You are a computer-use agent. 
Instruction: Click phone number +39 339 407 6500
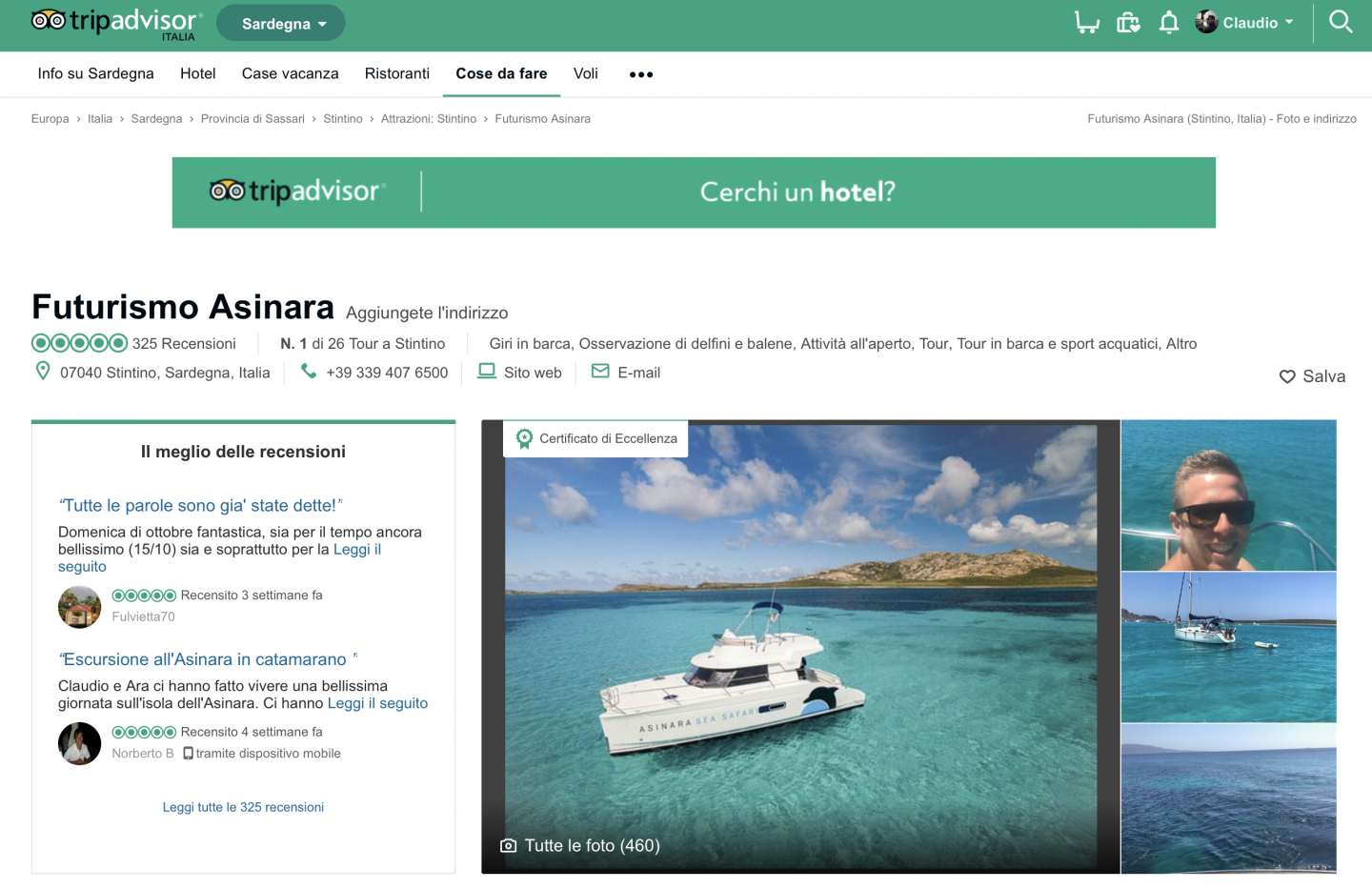click(x=387, y=373)
